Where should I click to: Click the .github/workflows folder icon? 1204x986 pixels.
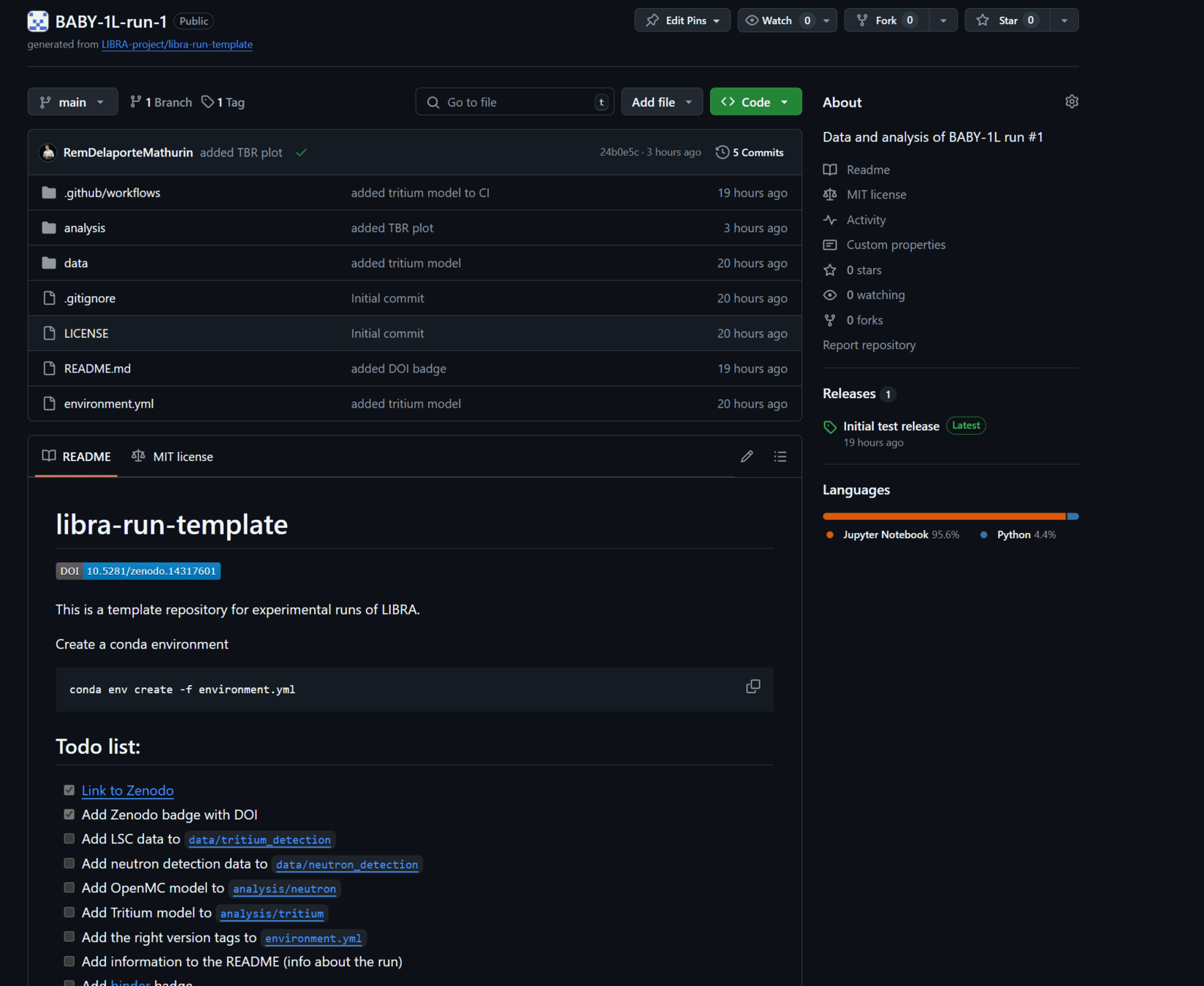coord(49,193)
